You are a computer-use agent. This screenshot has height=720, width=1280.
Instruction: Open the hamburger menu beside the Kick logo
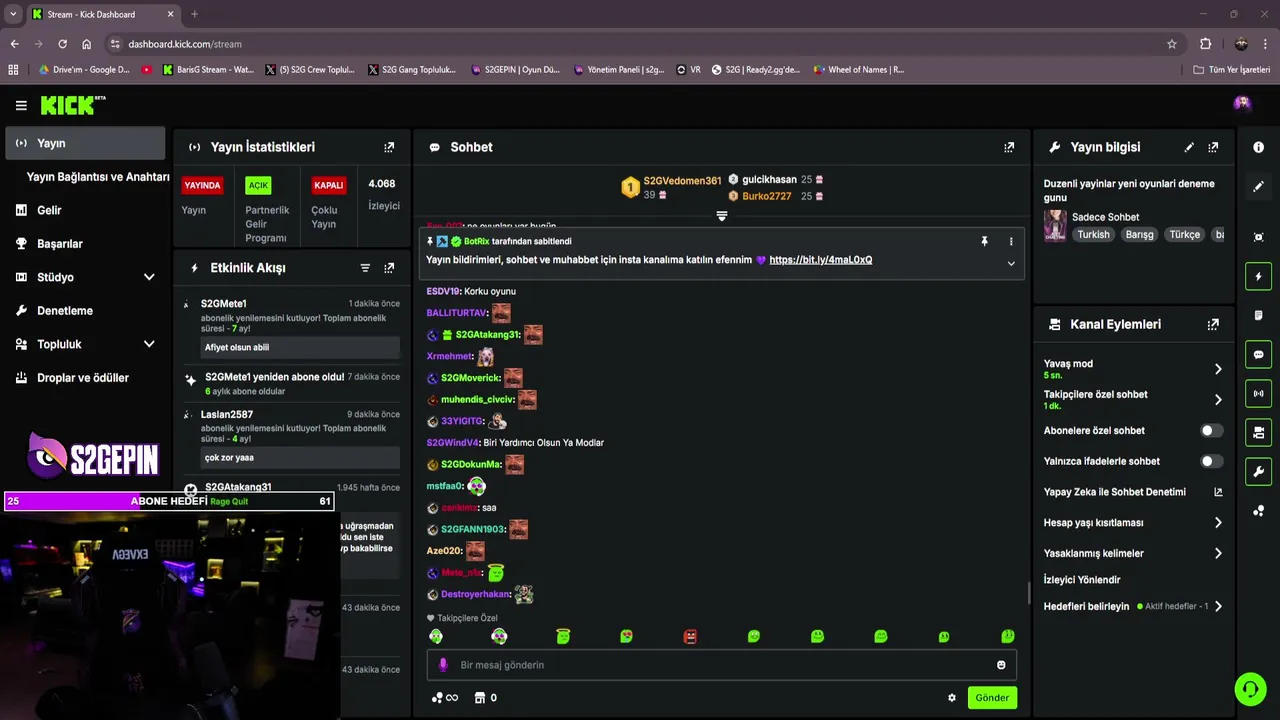pos(21,105)
